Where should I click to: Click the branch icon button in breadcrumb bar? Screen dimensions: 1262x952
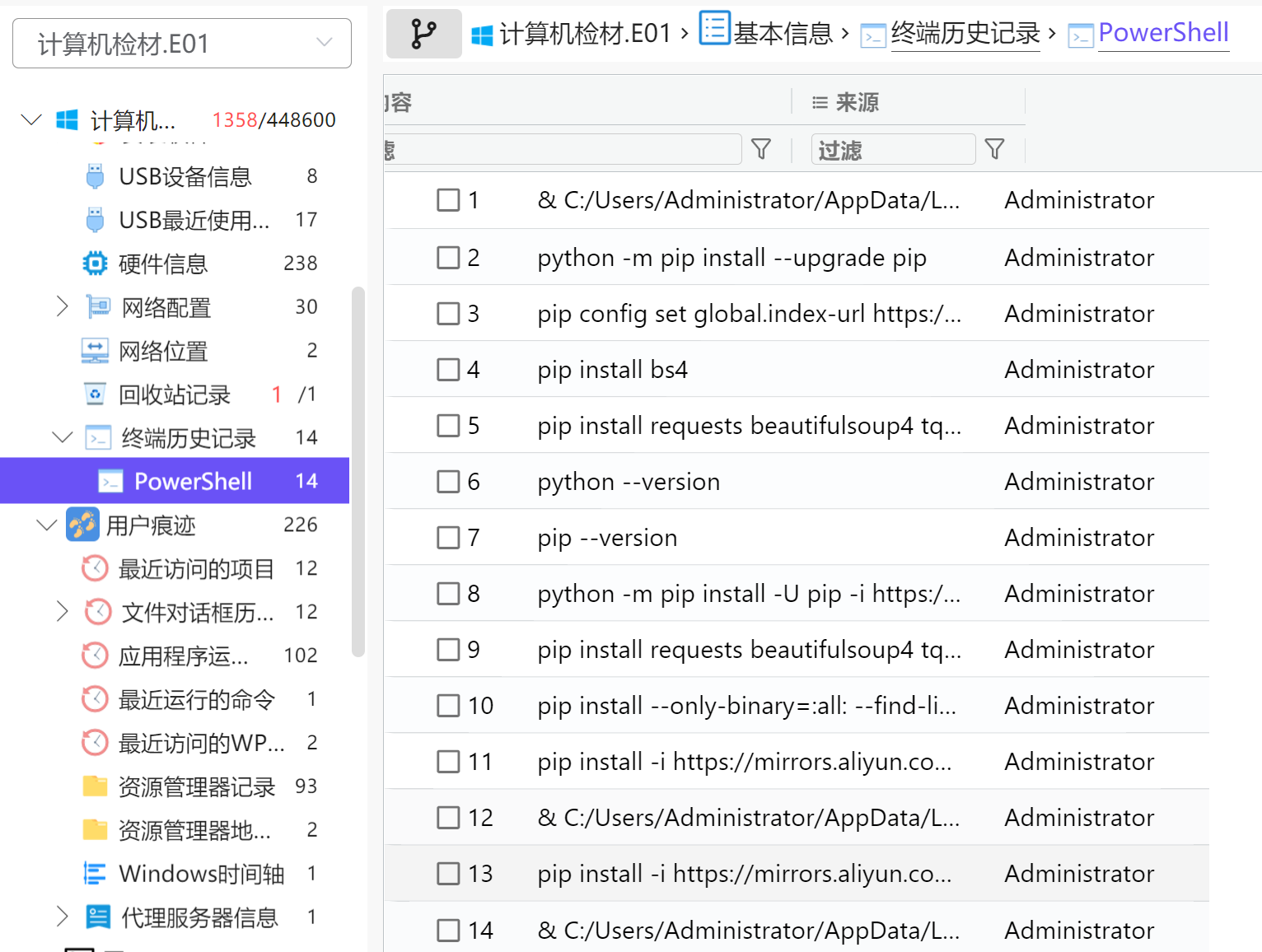pyautogui.click(x=423, y=34)
